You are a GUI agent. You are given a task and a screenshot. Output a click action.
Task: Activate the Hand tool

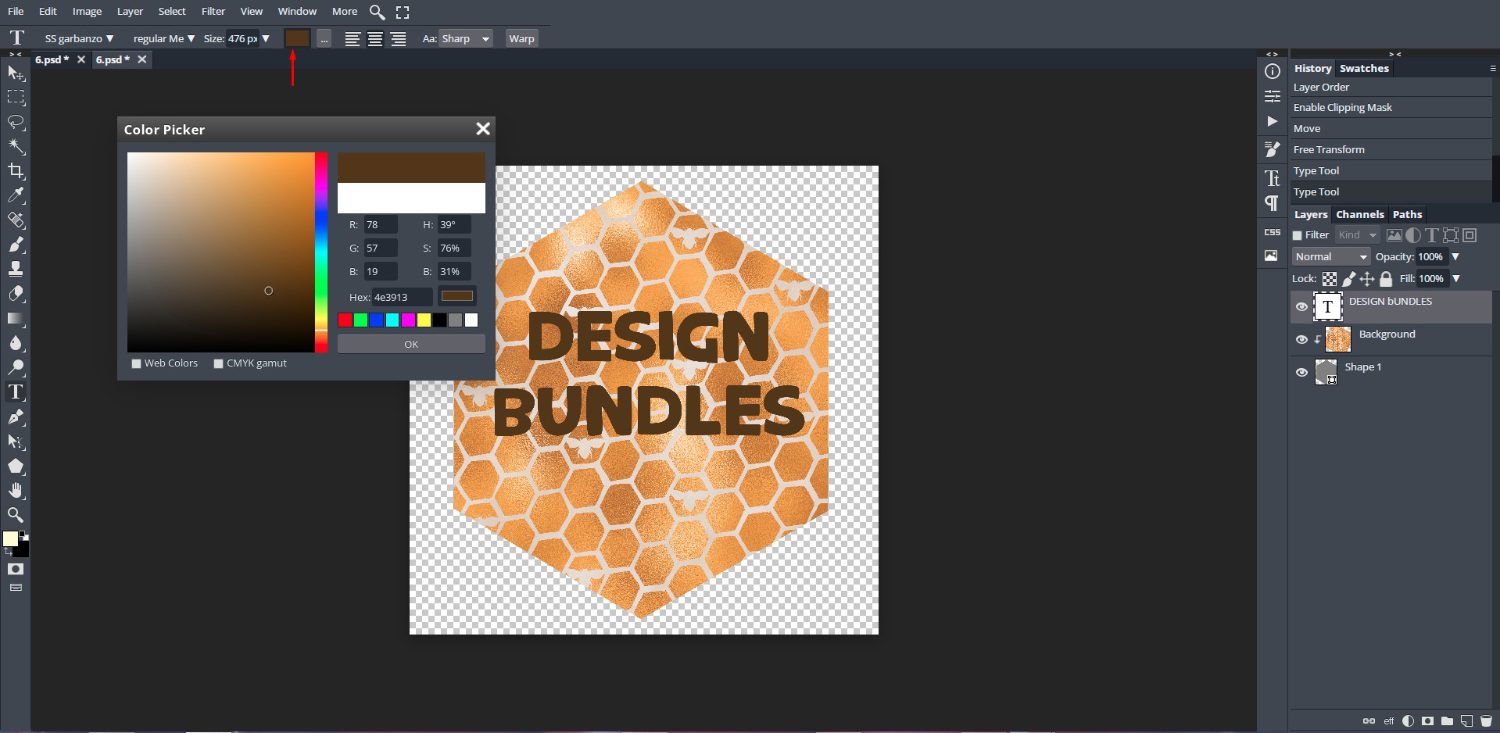click(x=16, y=490)
